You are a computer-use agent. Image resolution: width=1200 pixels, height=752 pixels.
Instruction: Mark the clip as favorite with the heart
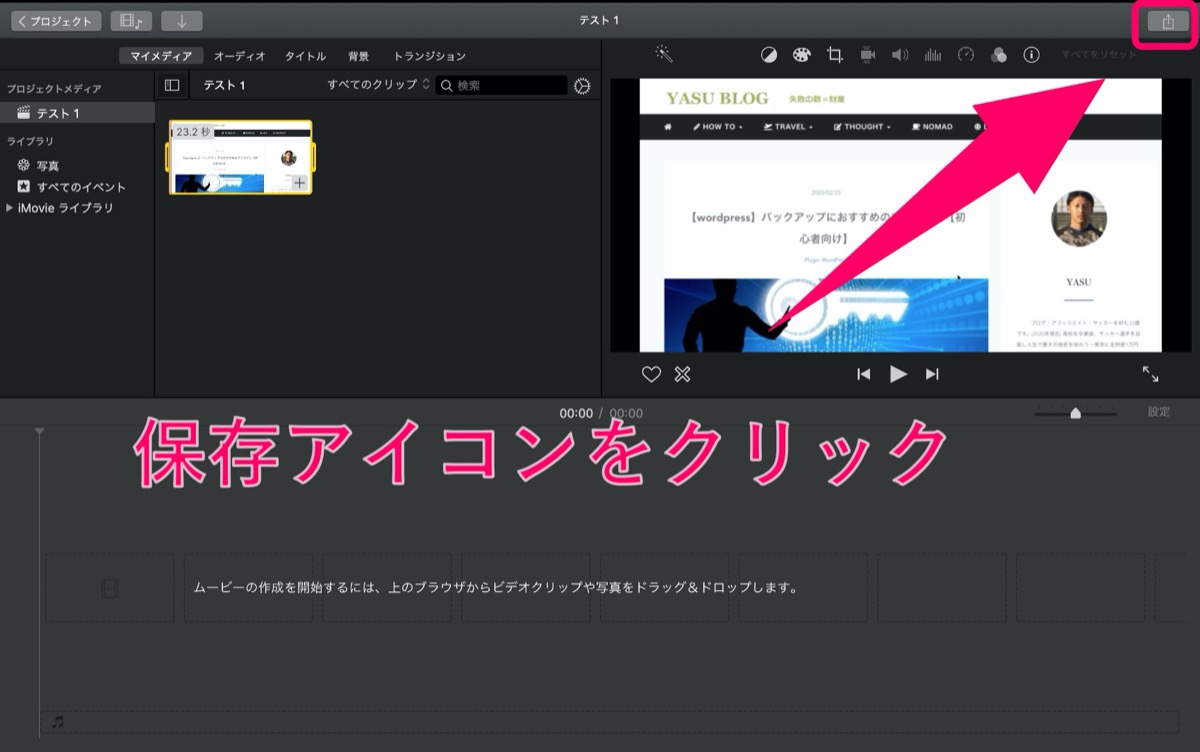tap(651, 374)
